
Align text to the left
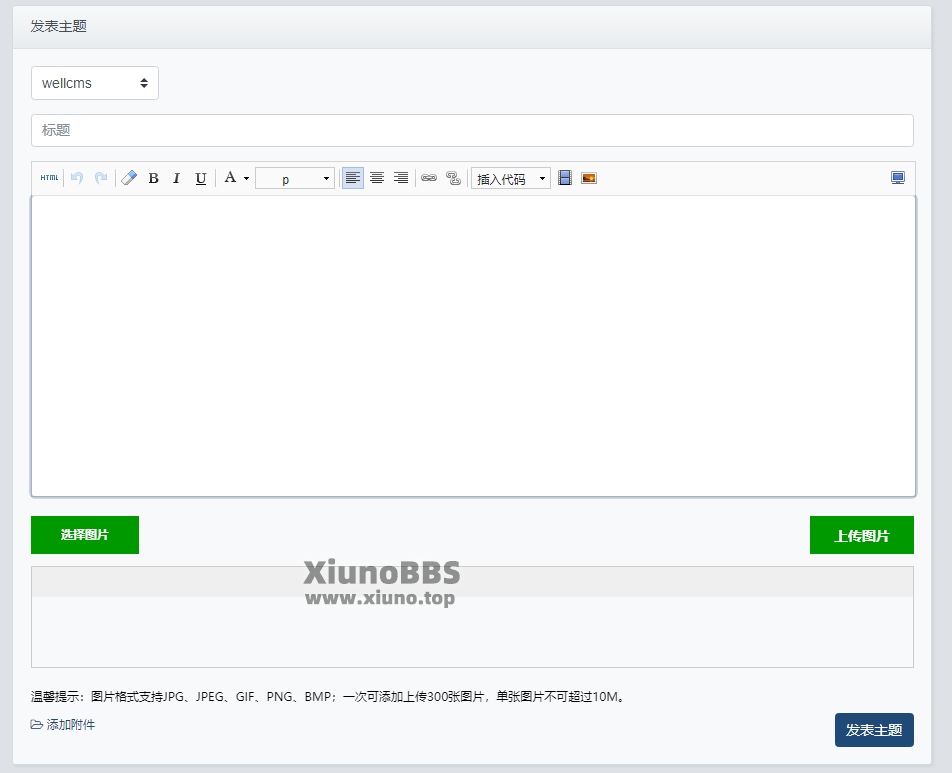tap(353, 178)
